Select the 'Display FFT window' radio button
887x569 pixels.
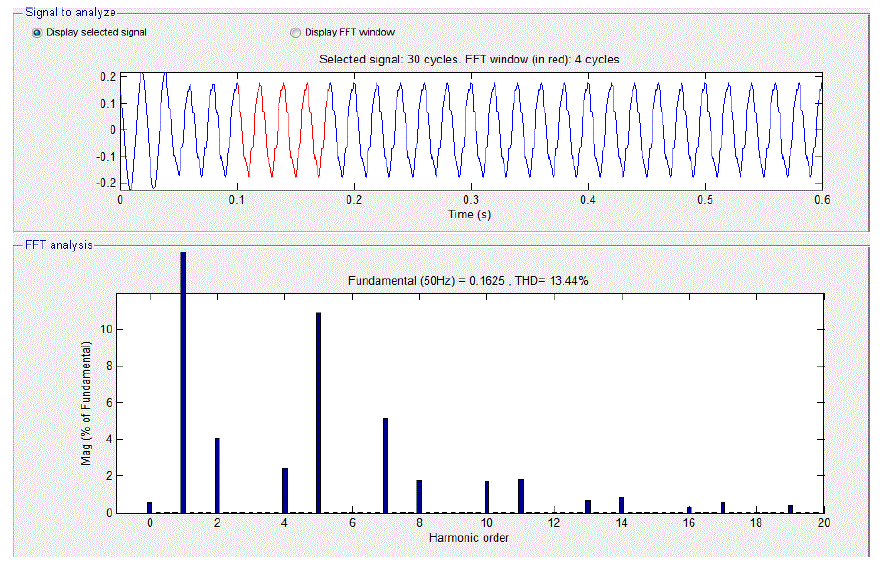pyautogui.click(x=295, y=32)
